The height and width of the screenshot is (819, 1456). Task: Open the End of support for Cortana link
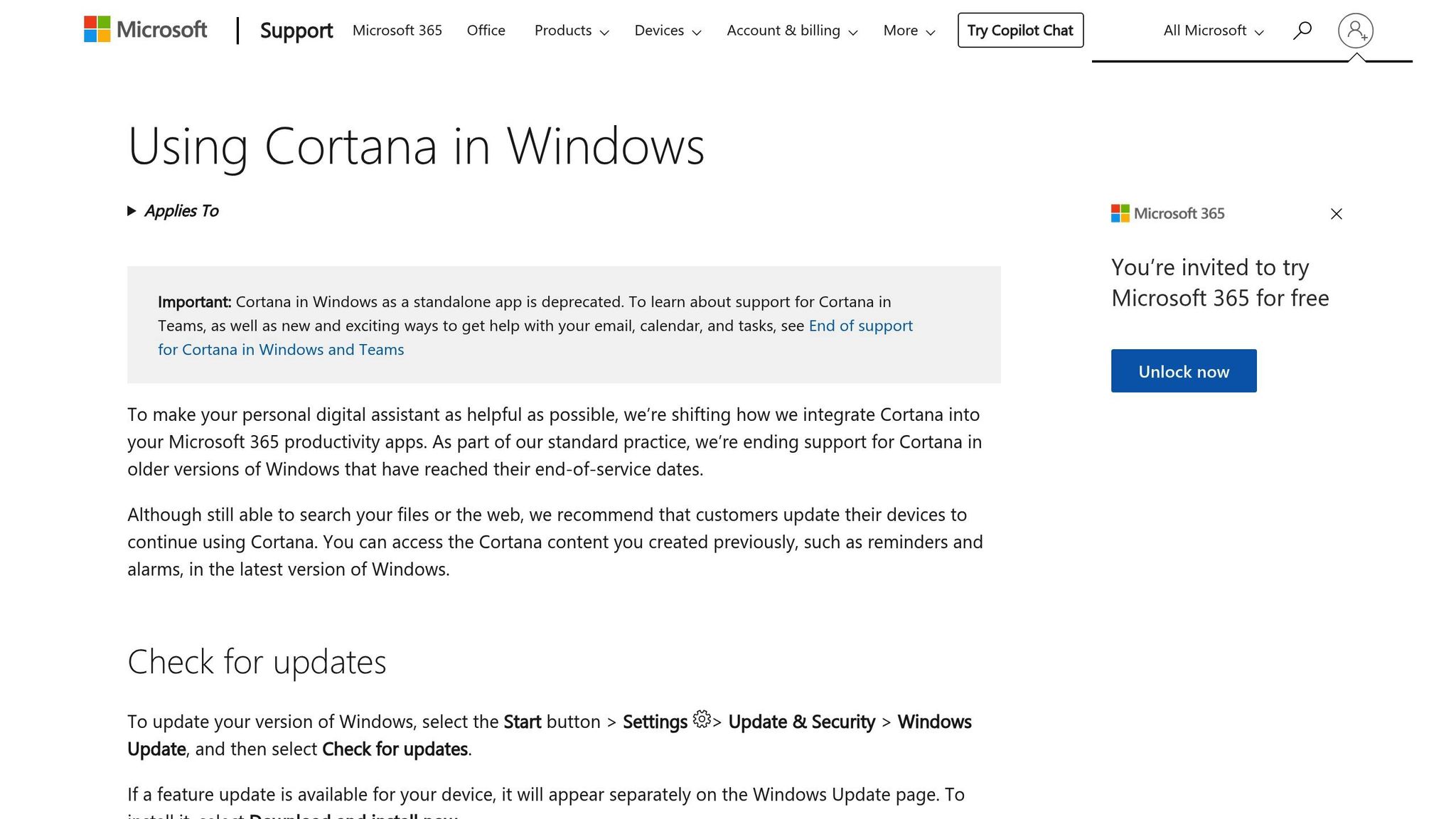pyautogui.click(x=860, y=325)
